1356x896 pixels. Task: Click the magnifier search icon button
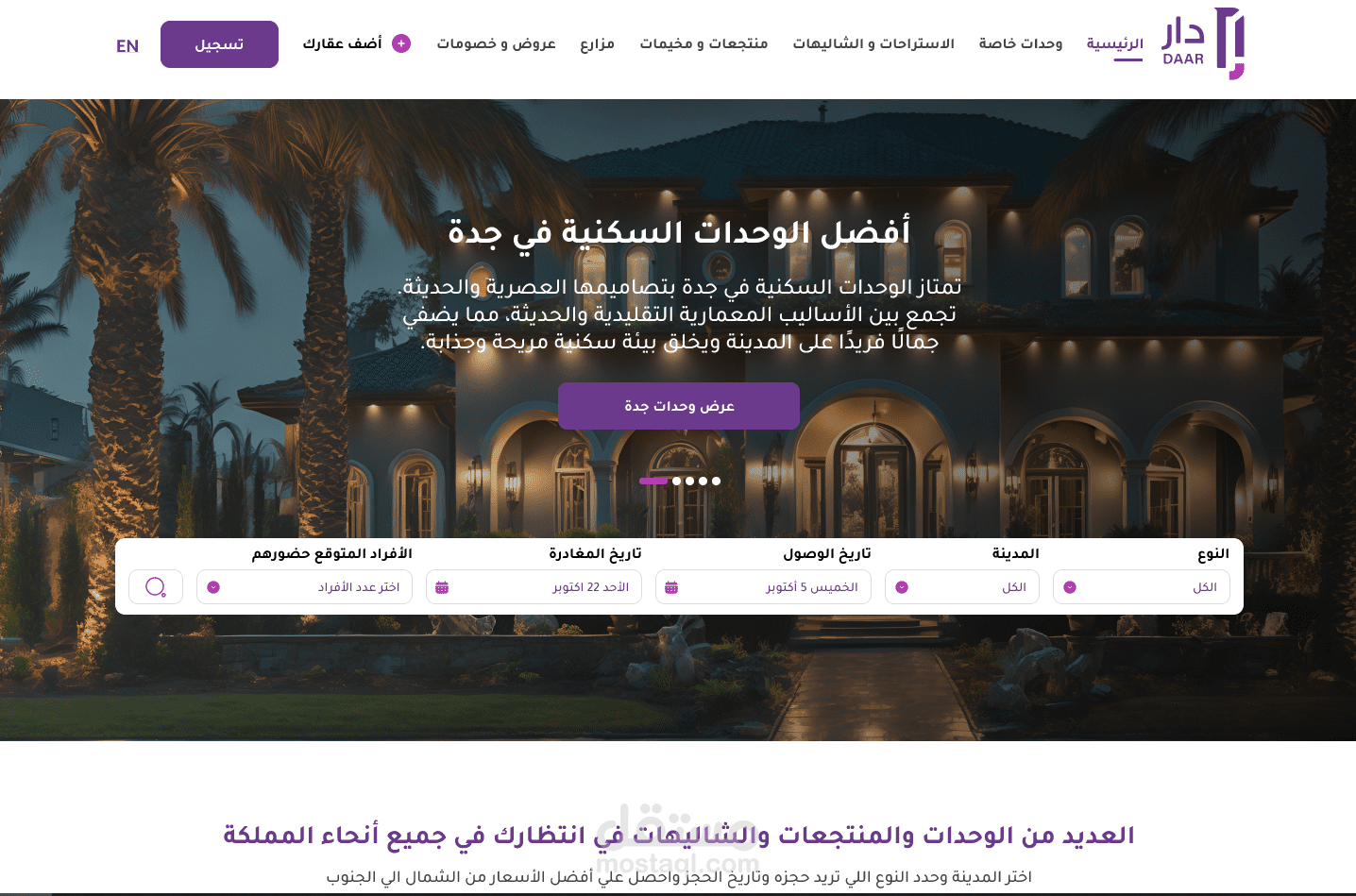(x=156, y=587)
